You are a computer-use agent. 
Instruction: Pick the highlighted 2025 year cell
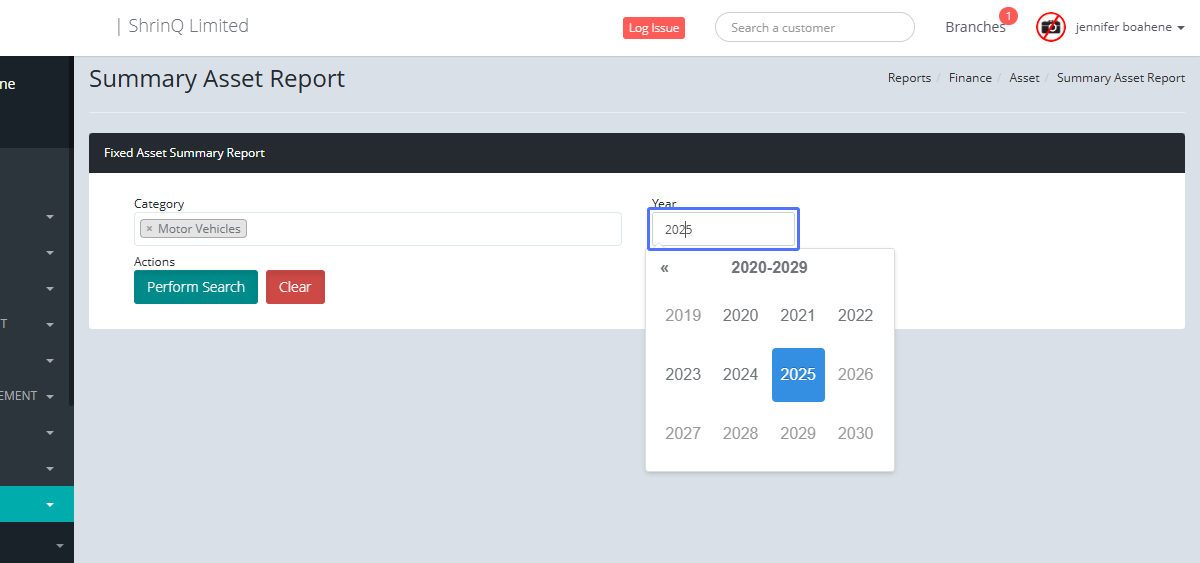click(798, 375)
